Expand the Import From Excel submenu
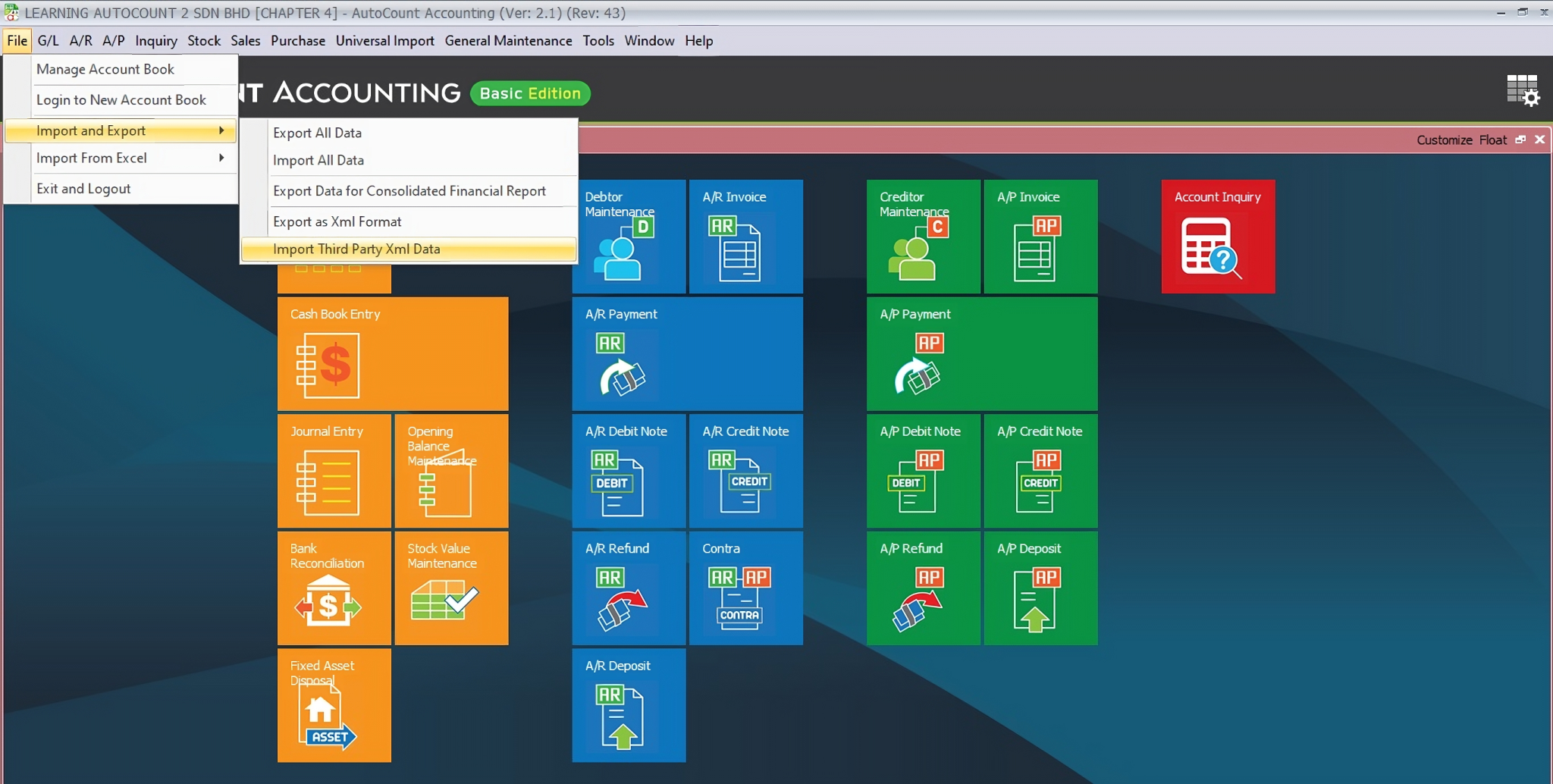1553x784 pixels. coord(121,158)
